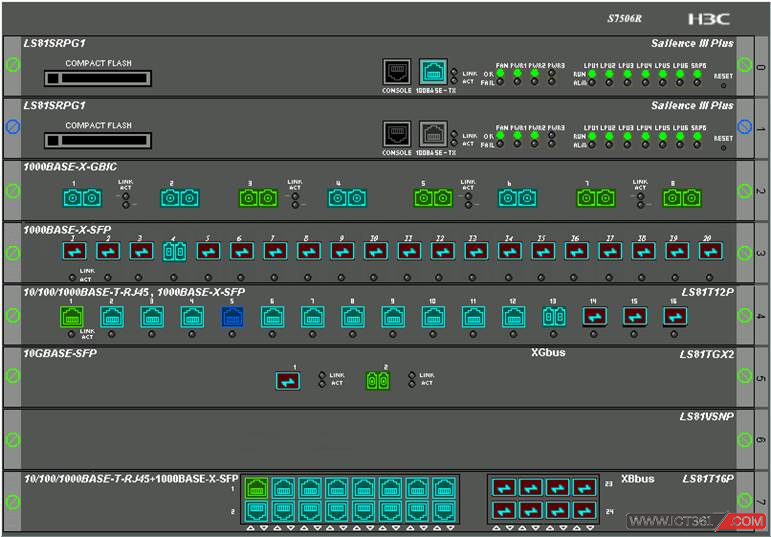Click Salience III Plus label on slot 0
This screenshot has height=537, width=771.
[x=692, y=43]
